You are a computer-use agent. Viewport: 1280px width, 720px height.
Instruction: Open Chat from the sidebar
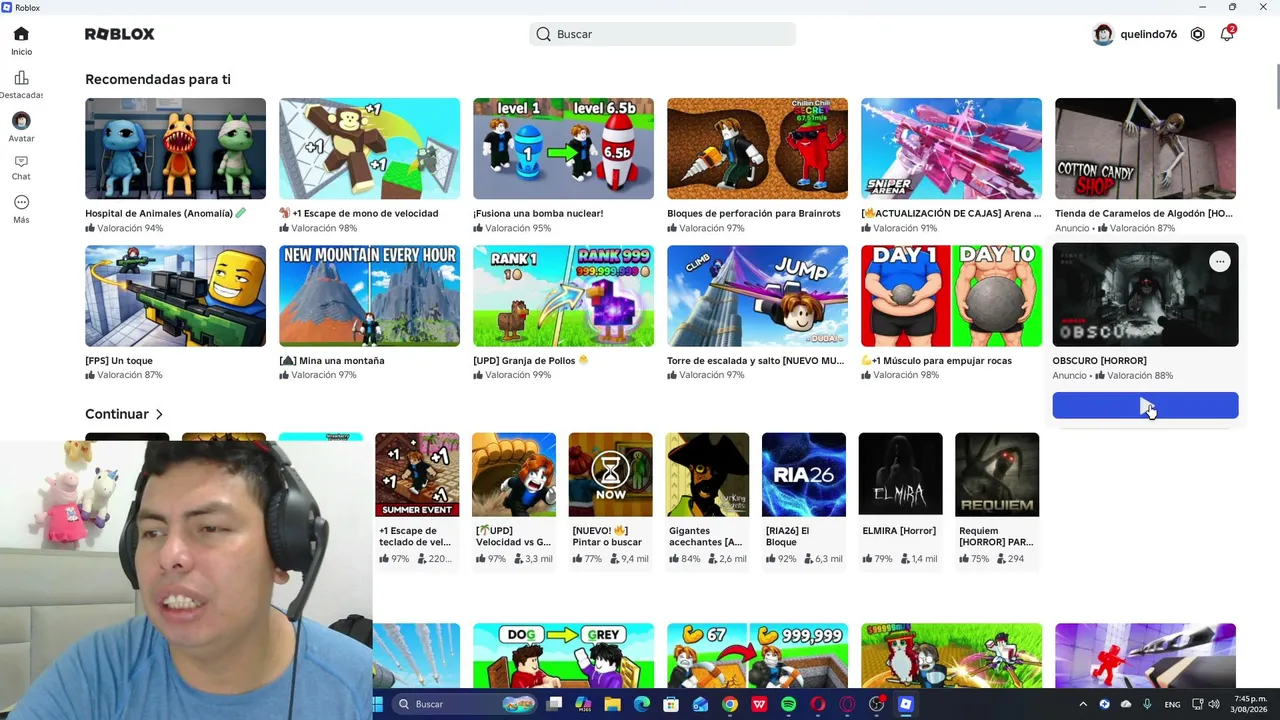click(x=21, y=168)
